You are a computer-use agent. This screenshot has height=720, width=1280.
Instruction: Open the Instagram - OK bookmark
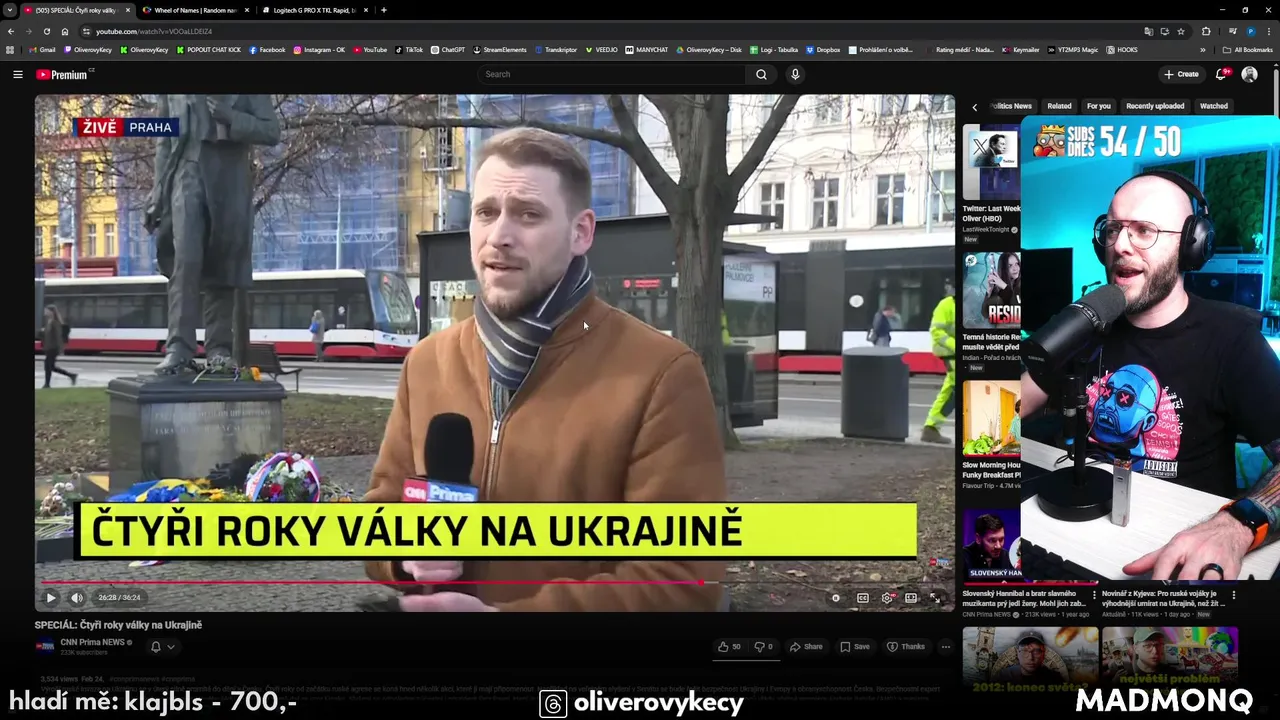pos(319,49)
